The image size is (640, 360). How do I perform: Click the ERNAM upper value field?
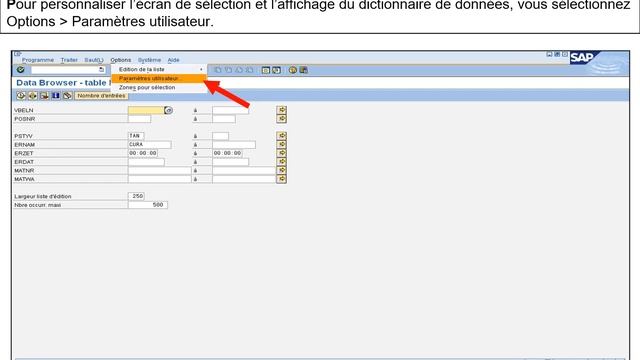click(x=234, y=144)
